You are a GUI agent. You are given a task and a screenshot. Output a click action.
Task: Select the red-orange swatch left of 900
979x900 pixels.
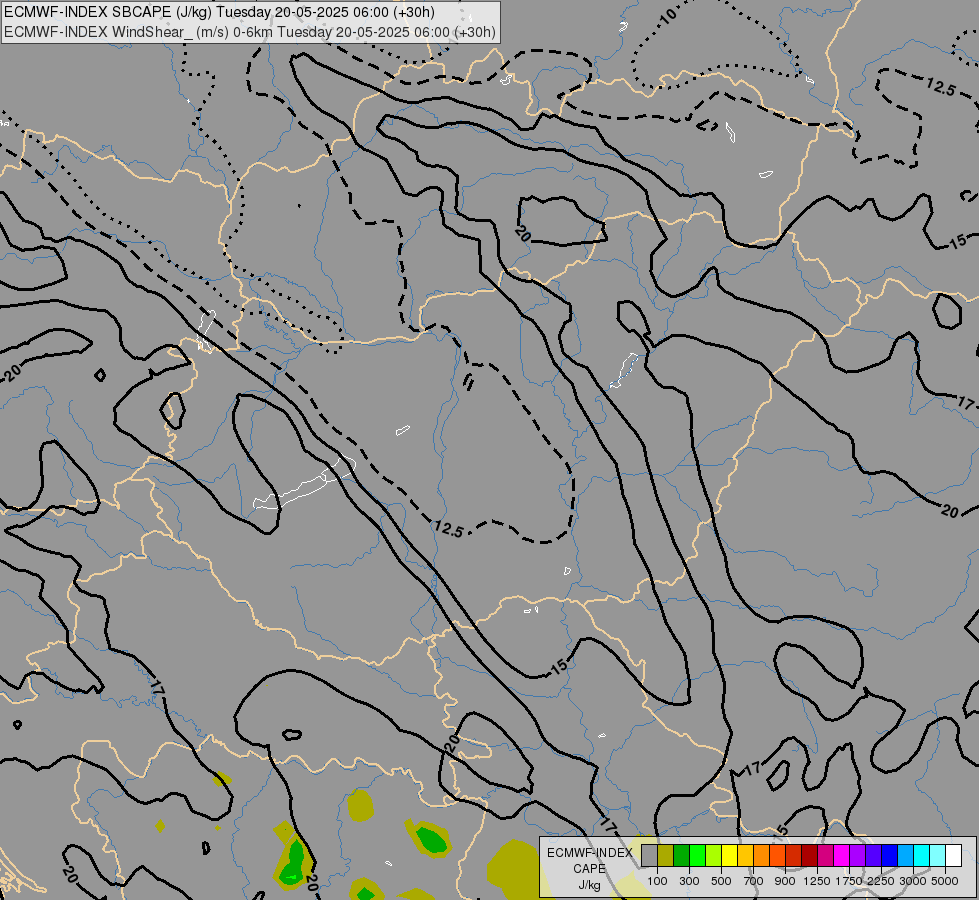tap(777, 855)
